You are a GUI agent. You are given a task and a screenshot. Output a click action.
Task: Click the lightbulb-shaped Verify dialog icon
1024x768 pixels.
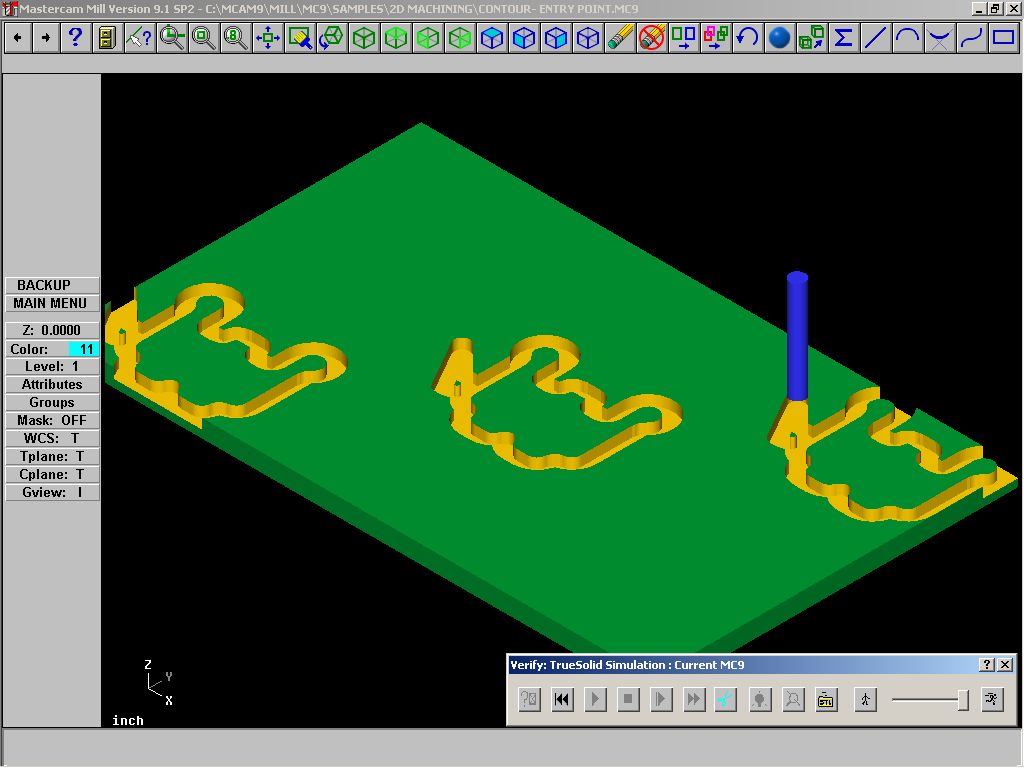pos(760,699)
